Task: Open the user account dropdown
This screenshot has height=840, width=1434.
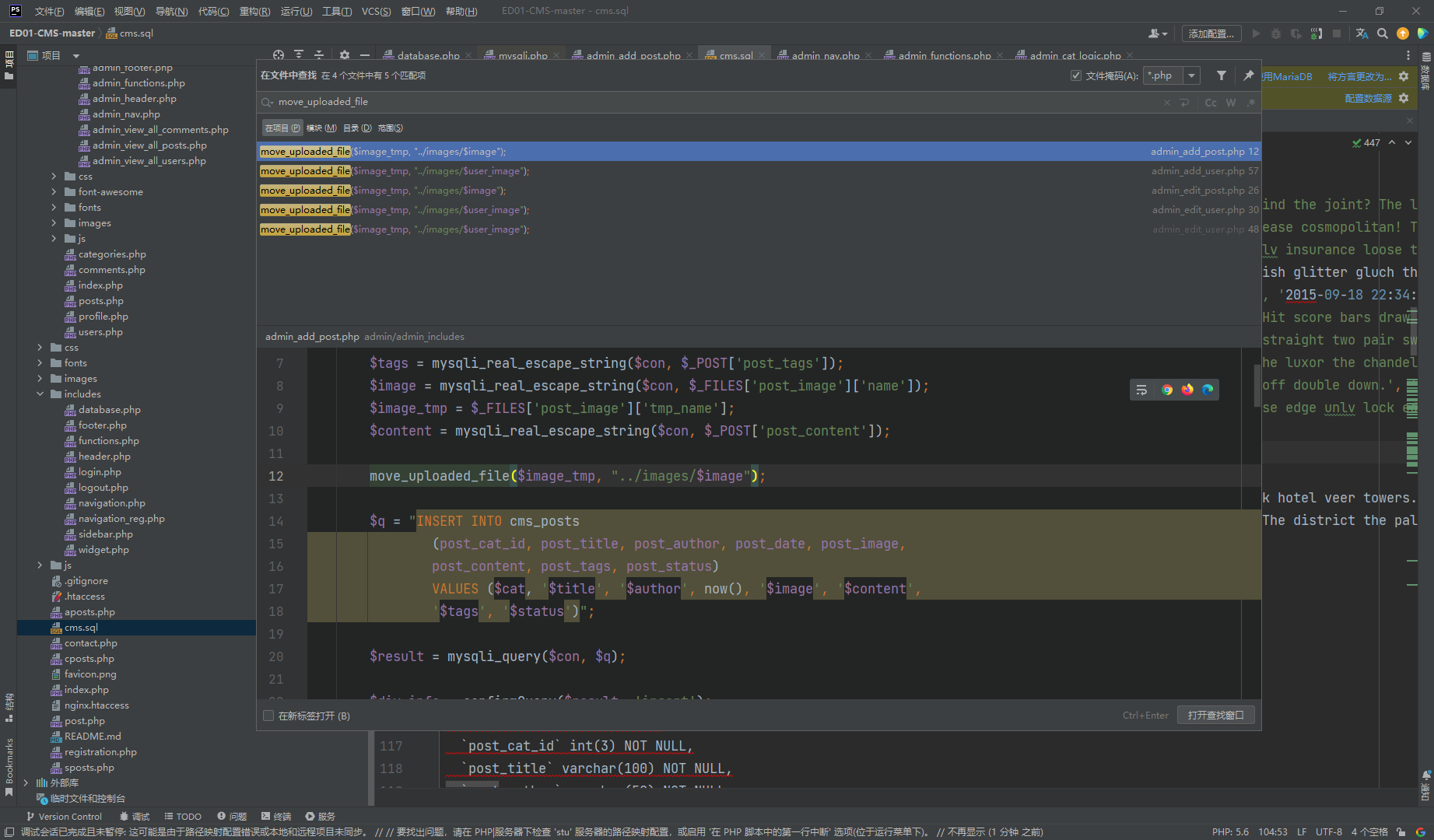Action: tap(1158, 33)
